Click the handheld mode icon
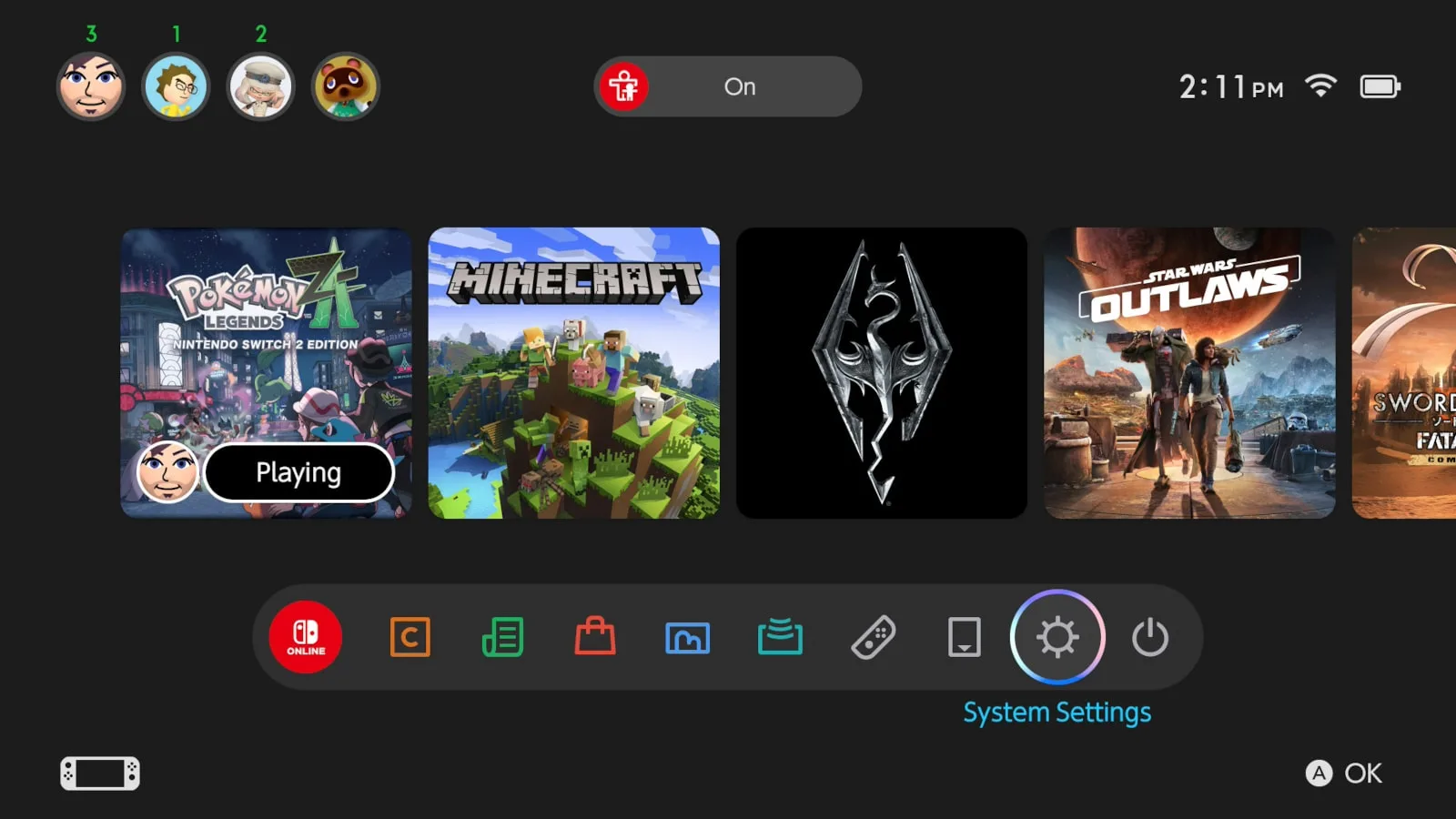The width and height of the screenshot is (1456, 819). (x=98, y=773)
